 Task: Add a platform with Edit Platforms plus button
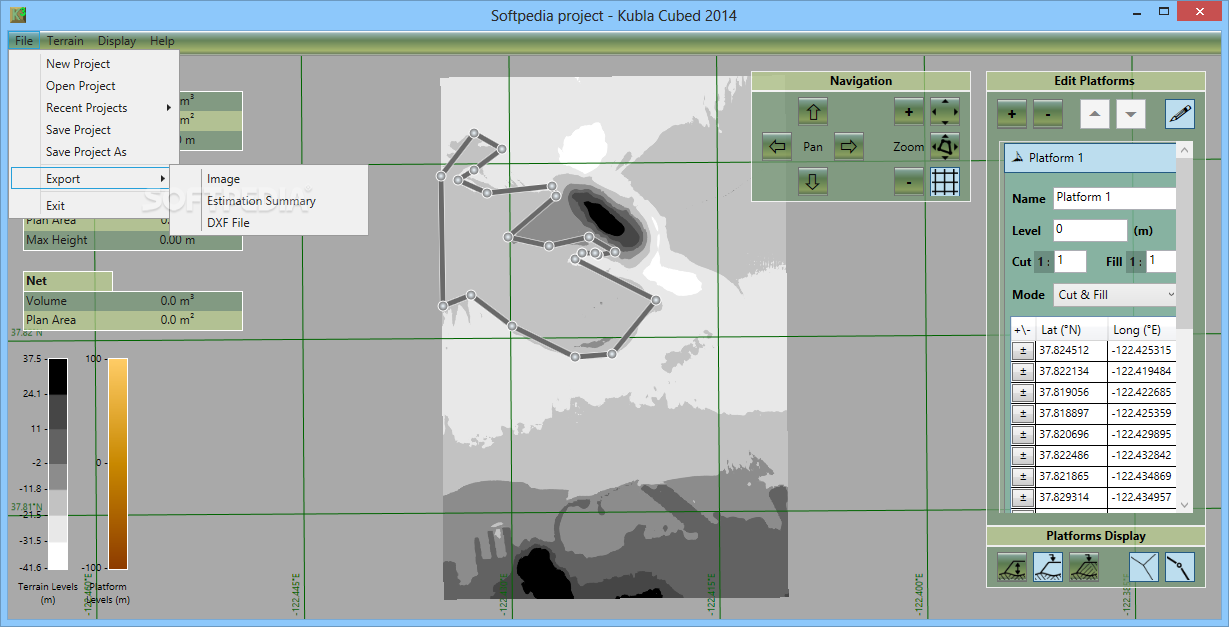pos(1011,114)
